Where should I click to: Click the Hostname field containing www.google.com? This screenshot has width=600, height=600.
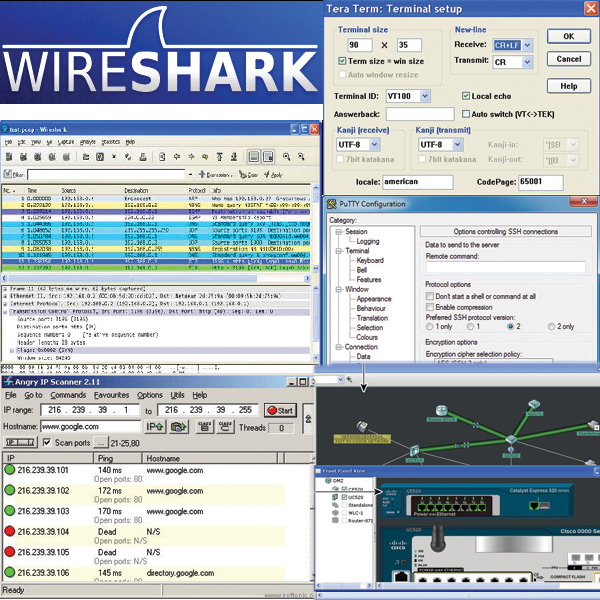pos(91,427)
